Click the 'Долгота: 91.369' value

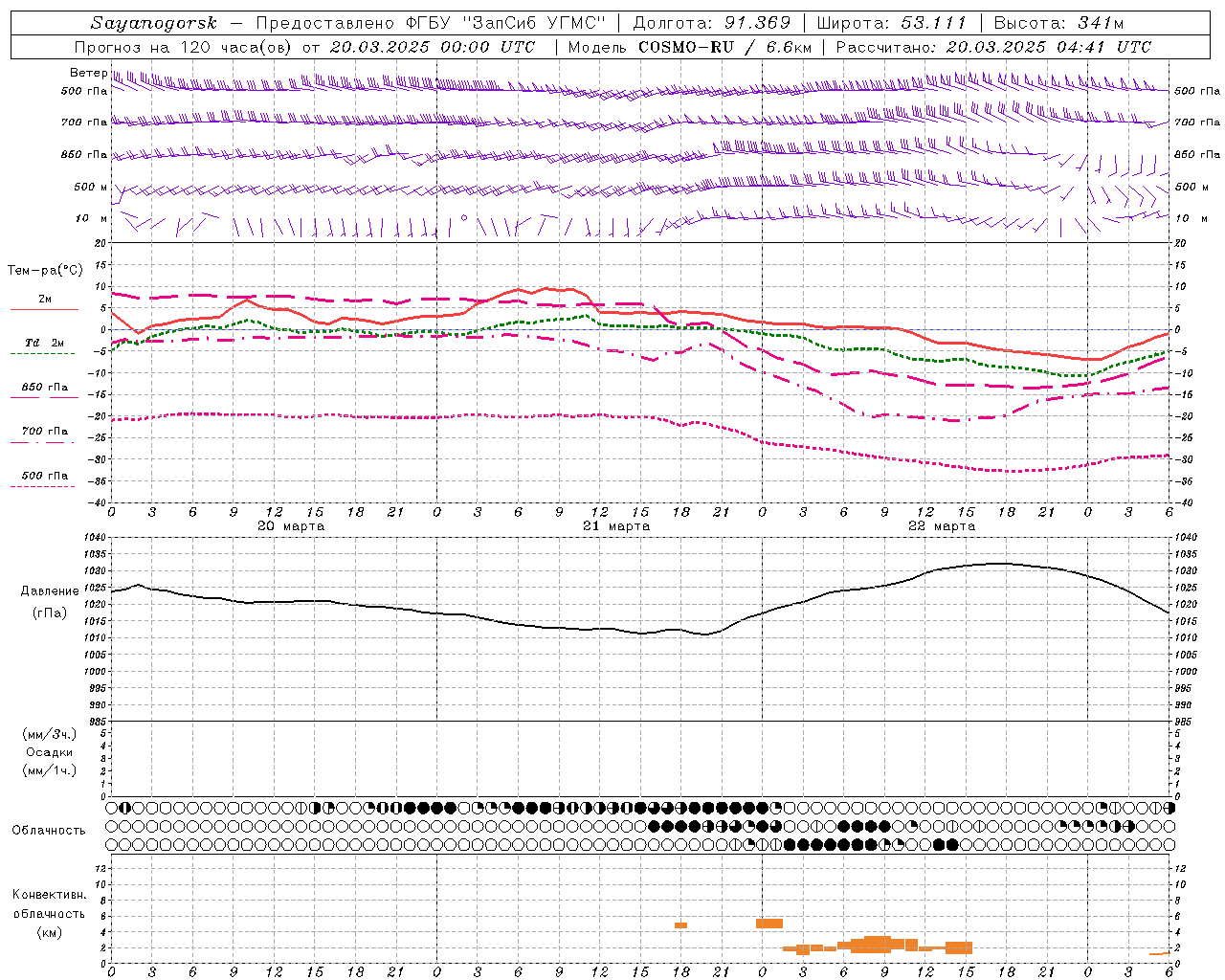[x=711, y=23]
